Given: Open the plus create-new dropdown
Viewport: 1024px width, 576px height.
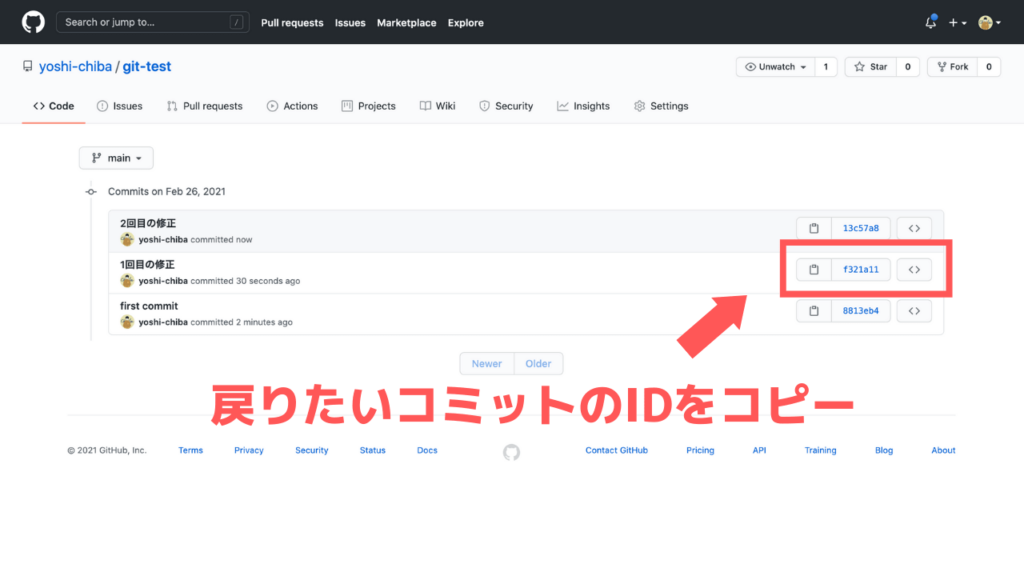Looking at the screenshot, I should tap(957, 22).
